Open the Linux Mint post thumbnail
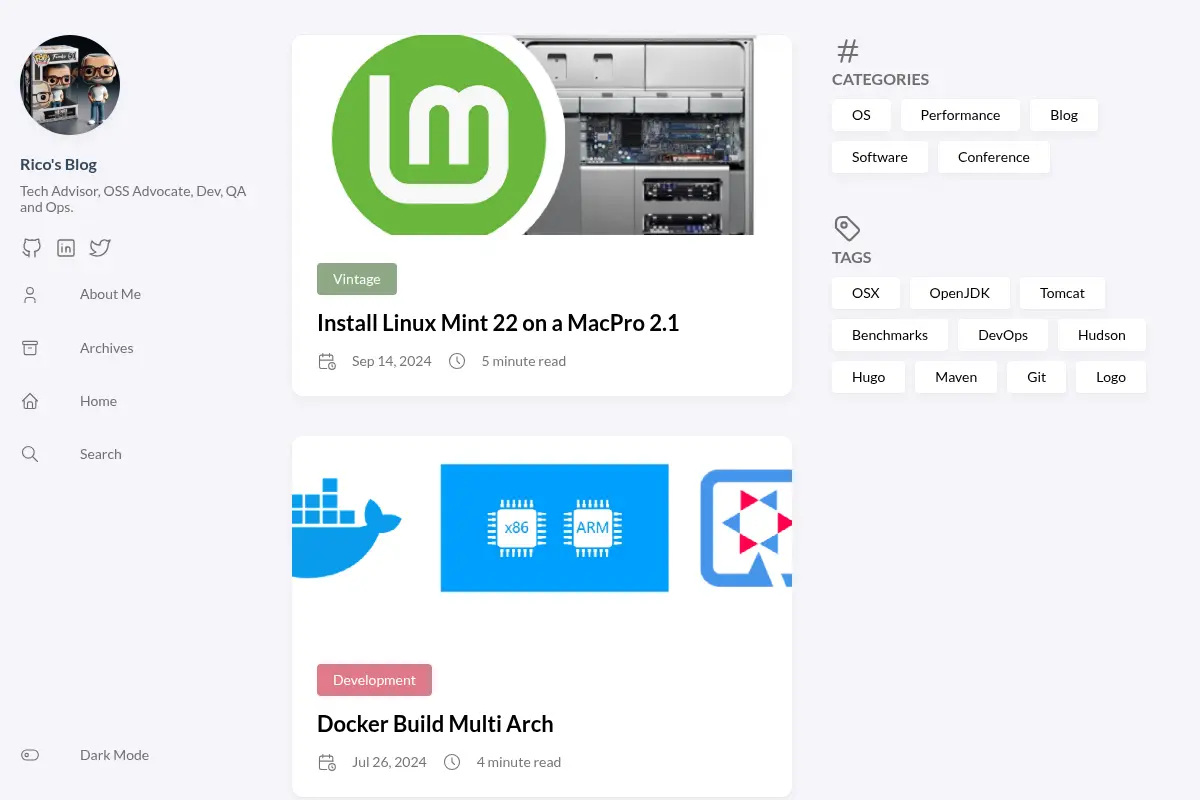 coord(542,135)
